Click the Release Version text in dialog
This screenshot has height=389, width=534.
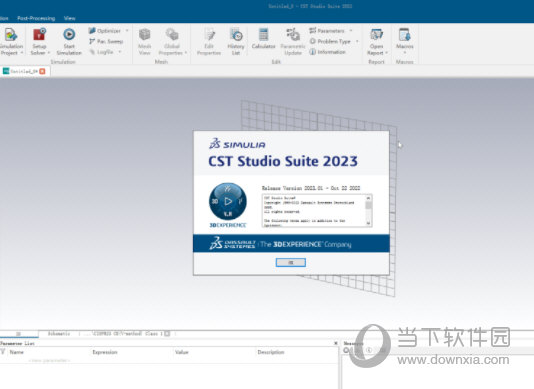click(x=311, y=188)
